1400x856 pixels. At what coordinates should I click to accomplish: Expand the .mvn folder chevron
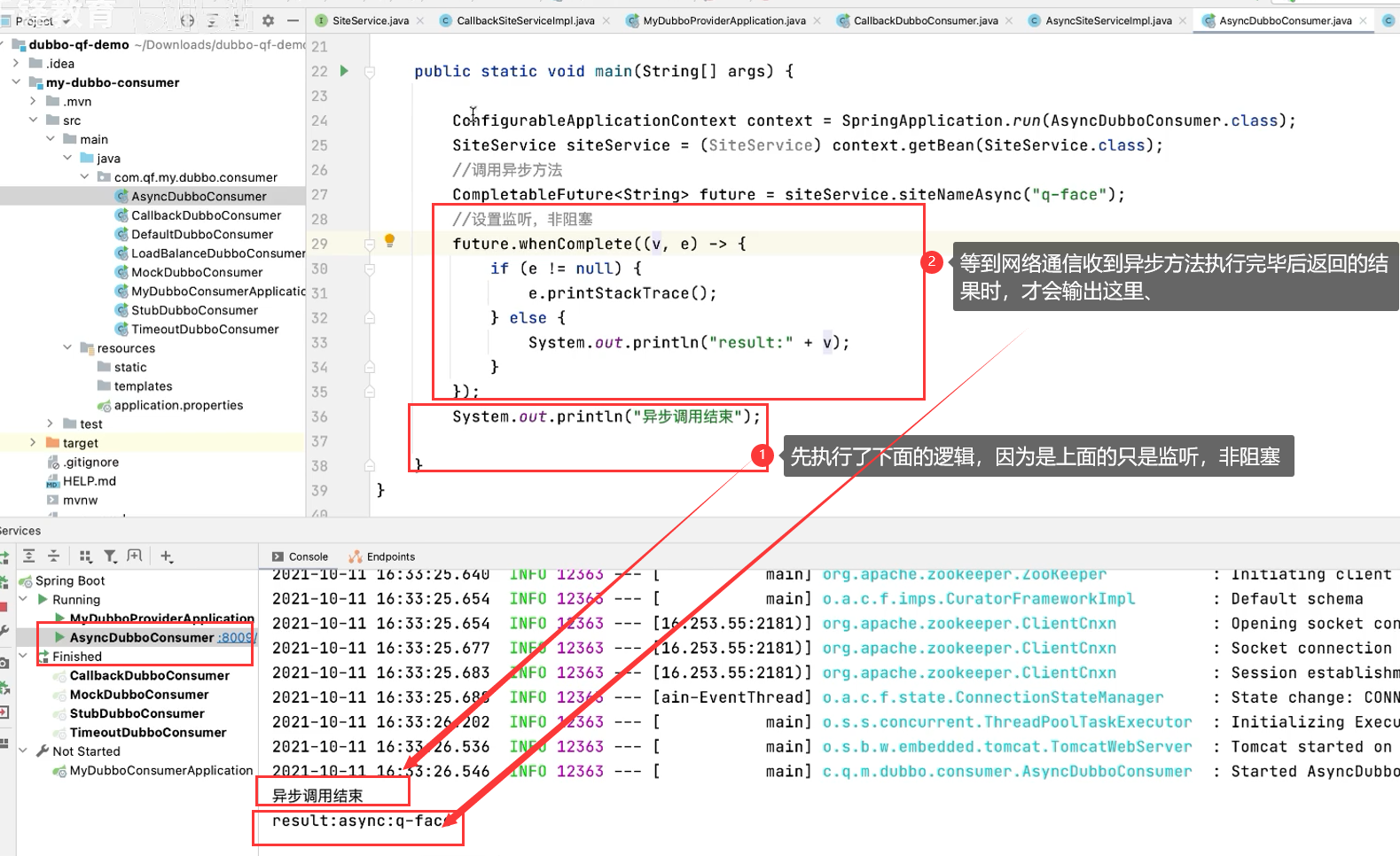[x=33, y=101]
